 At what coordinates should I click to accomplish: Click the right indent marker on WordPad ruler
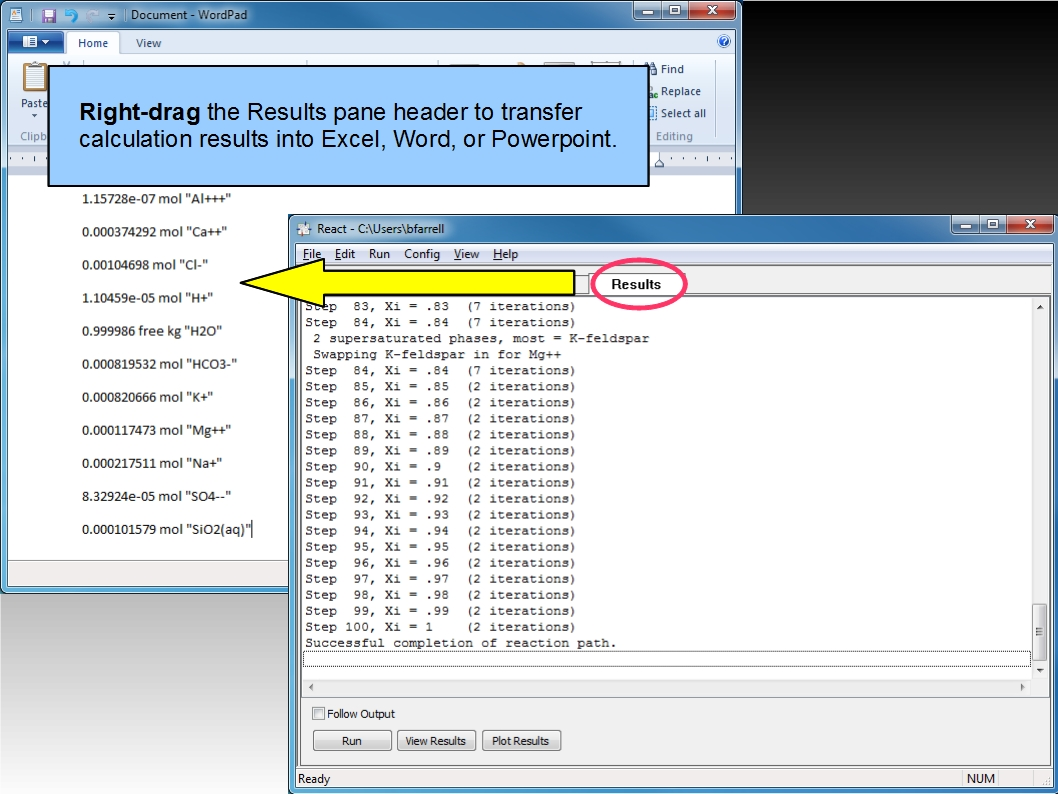(659, 161)
